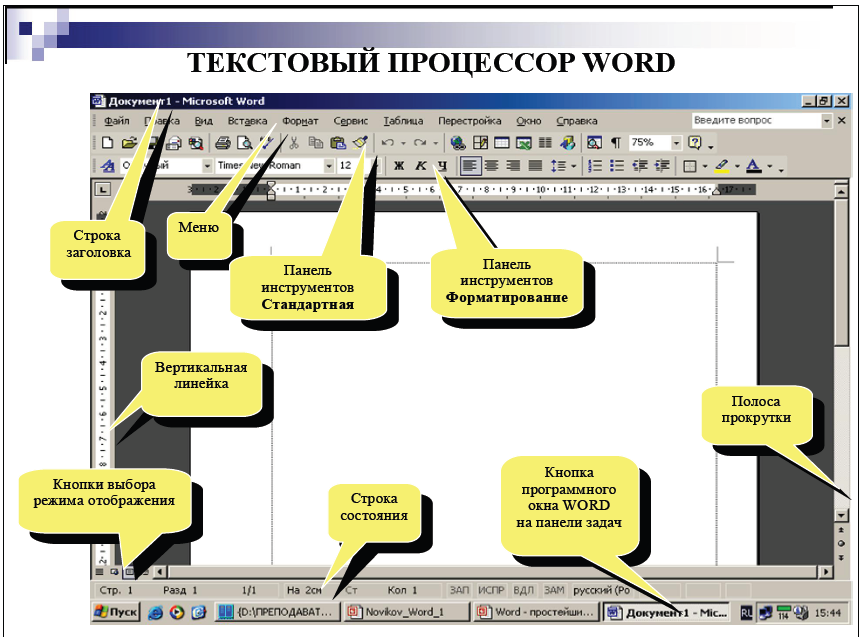
Task: Expand the line spacing options arrow
Action: tap(574, 165)
